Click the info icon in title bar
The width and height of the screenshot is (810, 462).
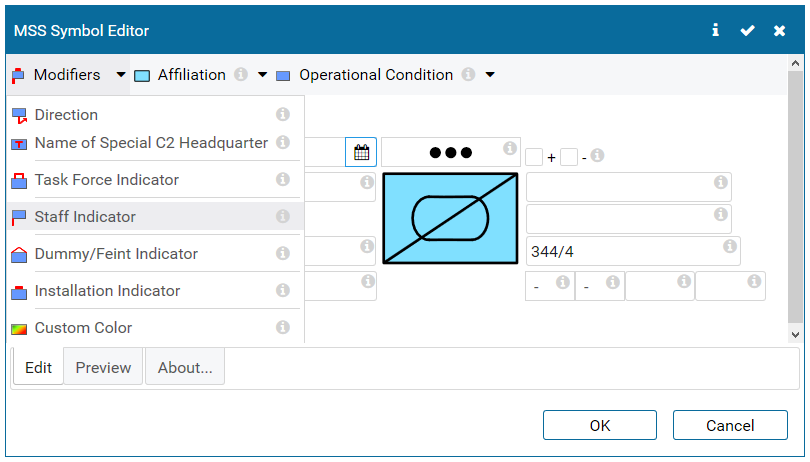715,31
